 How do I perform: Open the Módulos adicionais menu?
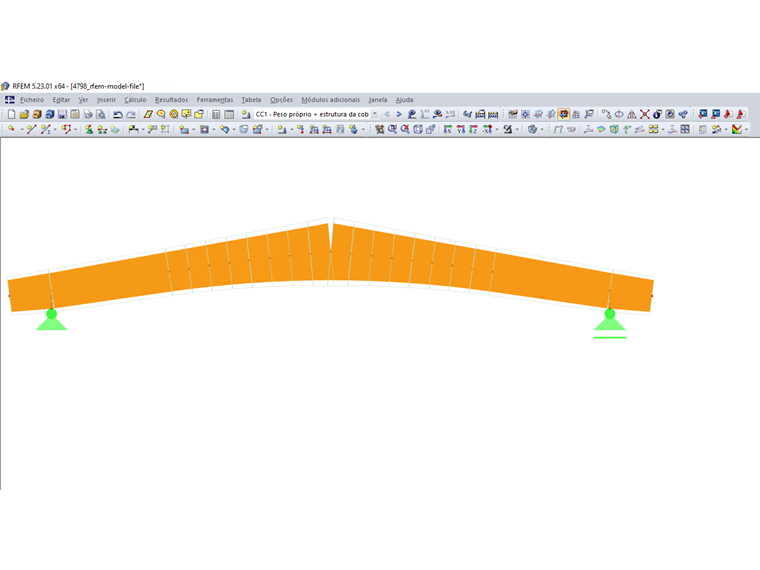pos(331,100)
